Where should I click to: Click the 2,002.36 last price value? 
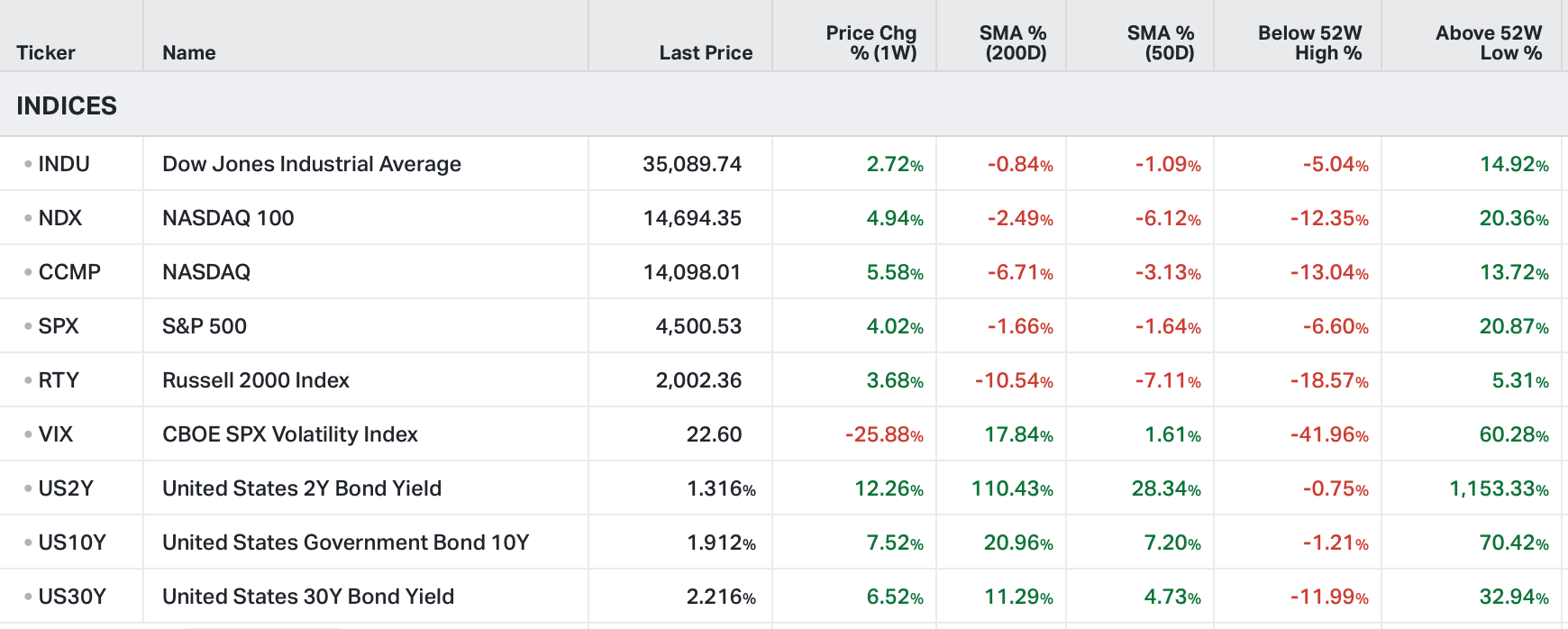(x=698, y=380)
